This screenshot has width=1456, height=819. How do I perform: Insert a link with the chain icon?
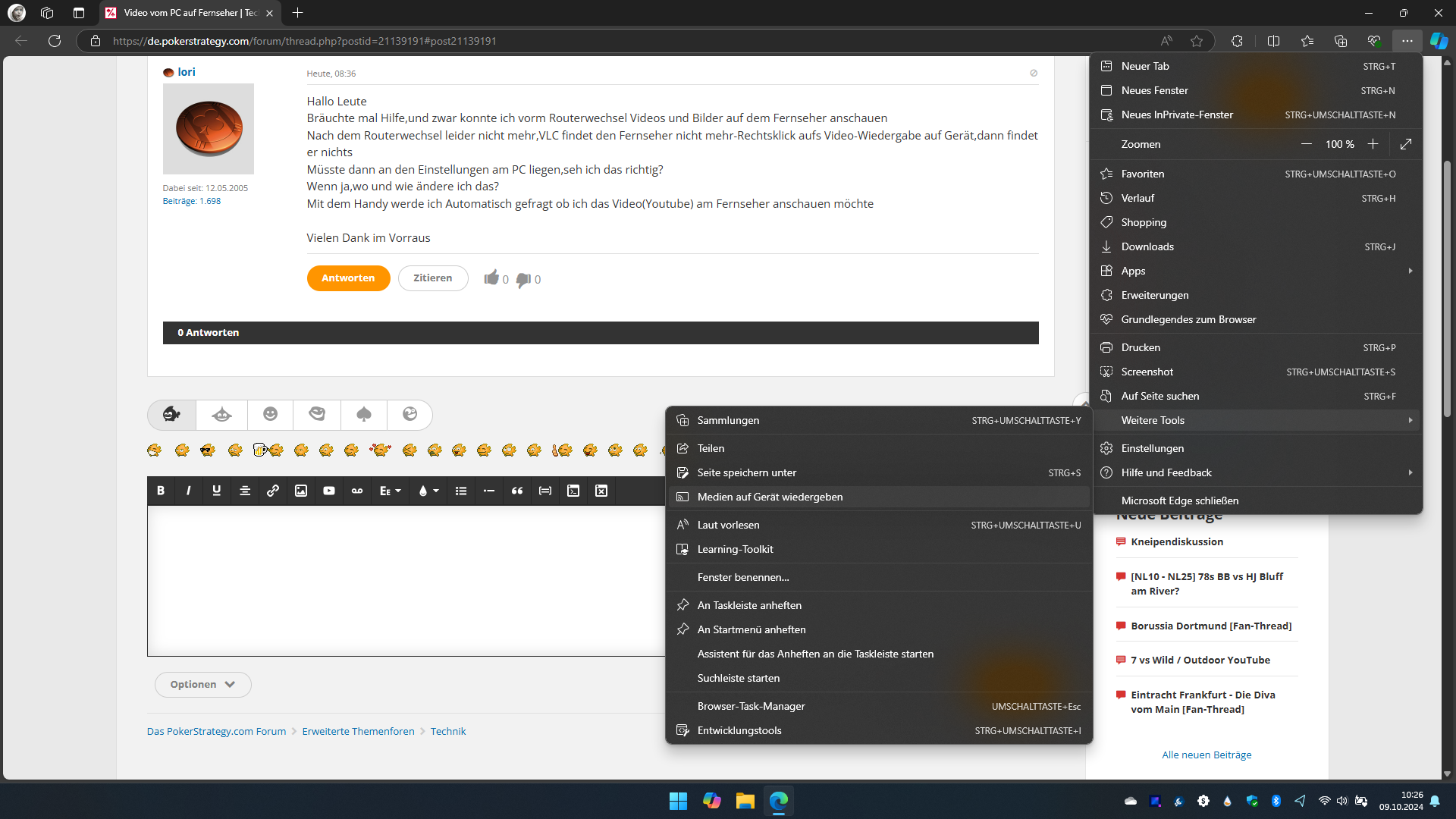(x=273, y=491)
